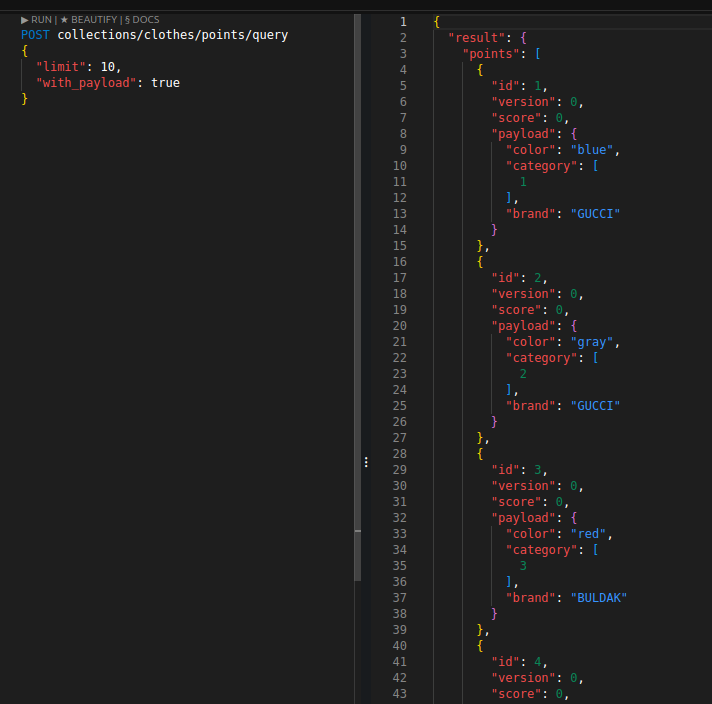The height and width of the screenshot is (704, 712).
Task: Click the "blue" color value
Action: (591, 150)
